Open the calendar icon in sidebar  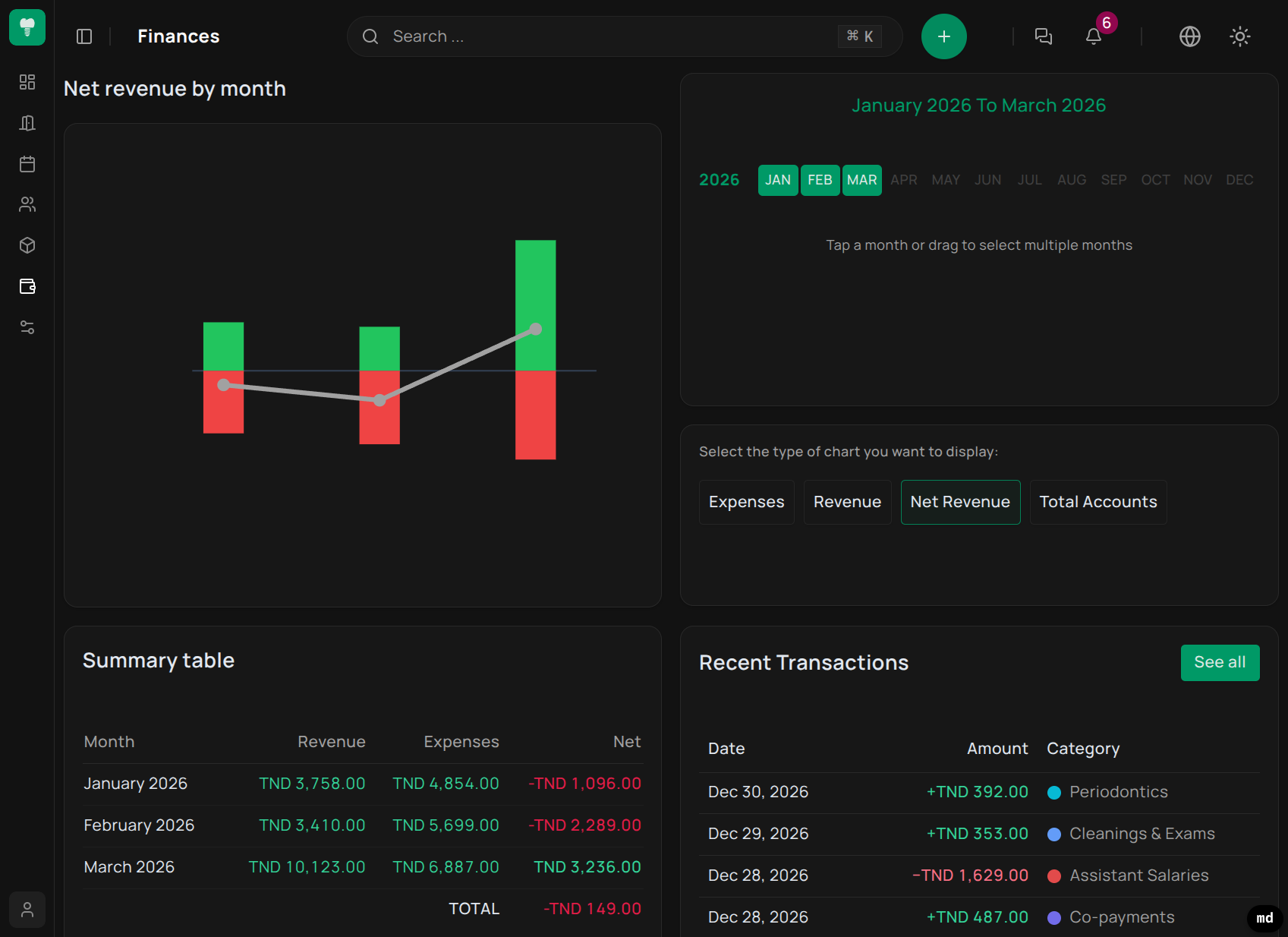(27, 164)
